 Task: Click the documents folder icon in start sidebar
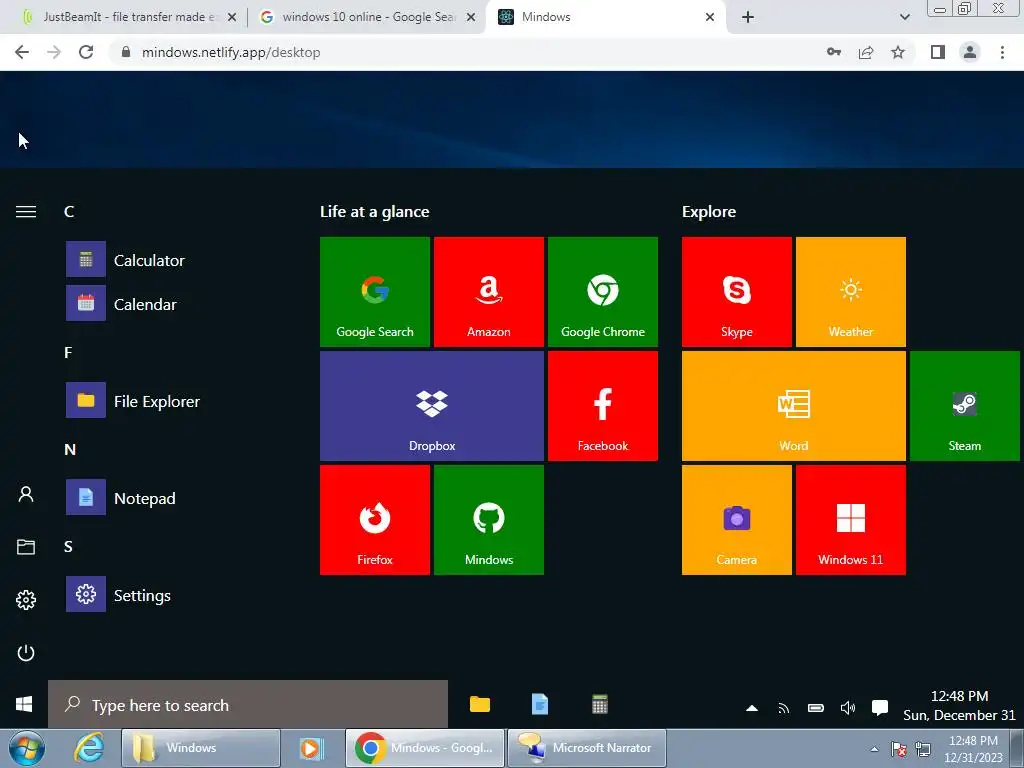pos(26,547)
